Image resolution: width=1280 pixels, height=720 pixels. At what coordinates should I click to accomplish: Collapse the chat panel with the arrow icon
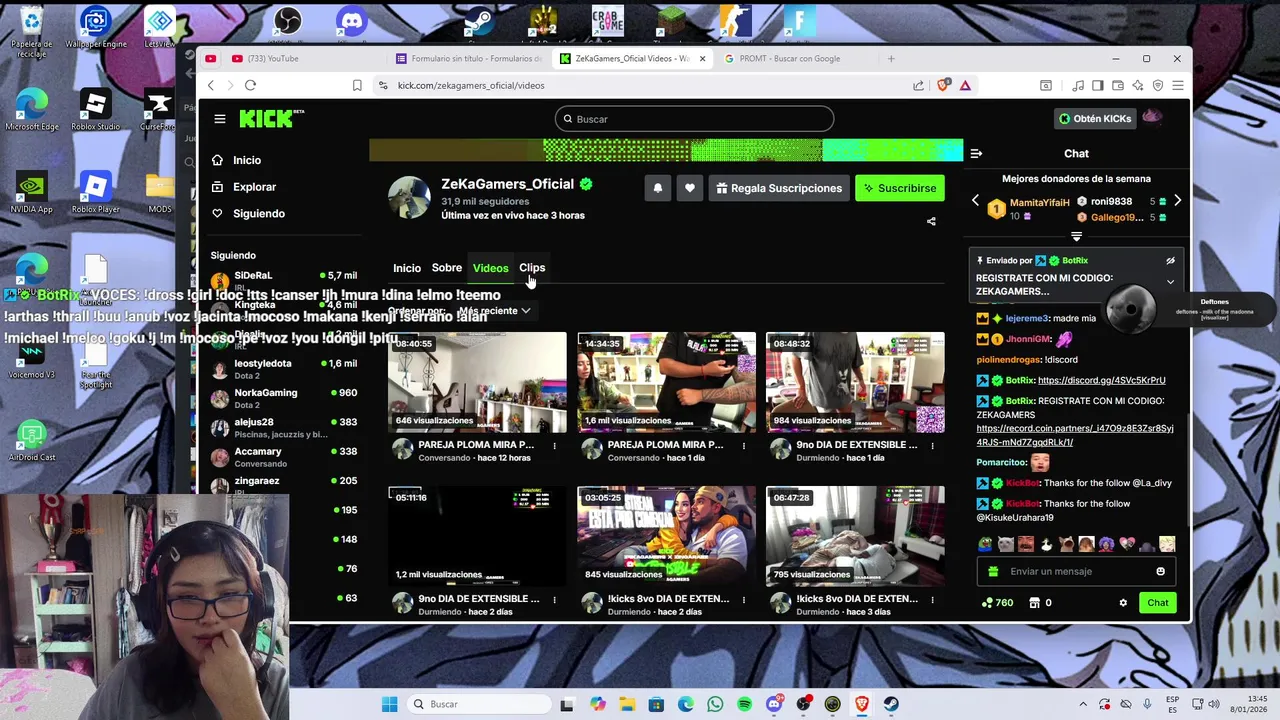976,153
